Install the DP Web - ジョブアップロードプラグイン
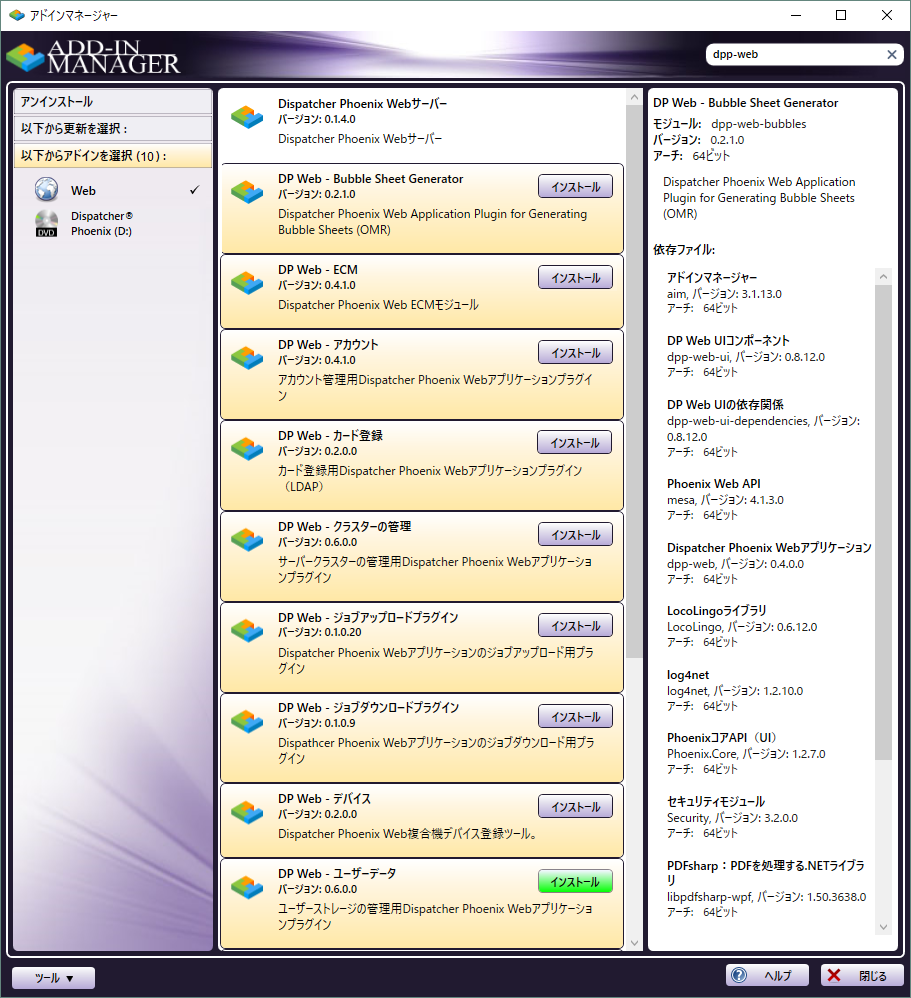This screenshot has width=911, height=998. [x=576, y=626]
